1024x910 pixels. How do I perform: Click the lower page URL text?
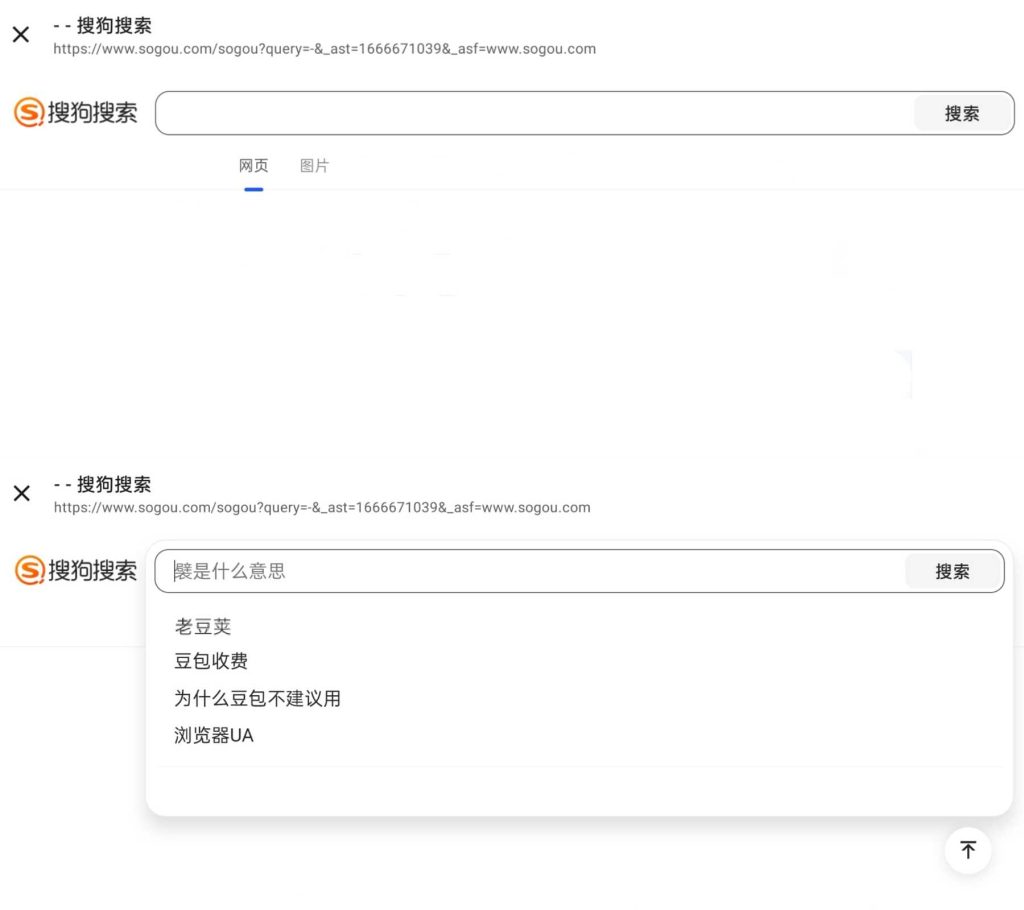click(x=322, y=508)
